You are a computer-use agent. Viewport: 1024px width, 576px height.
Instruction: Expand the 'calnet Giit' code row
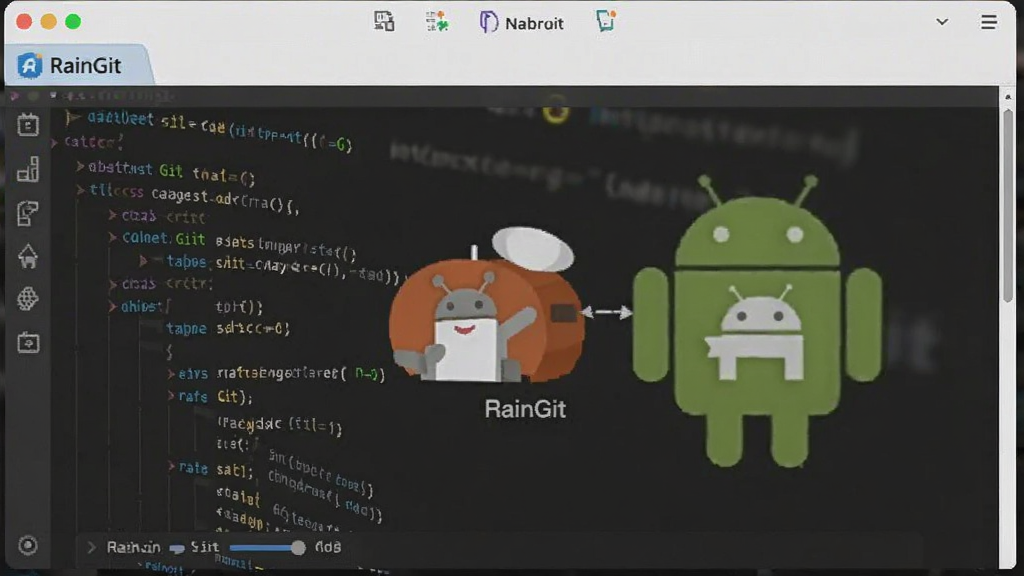click(112, 238)
